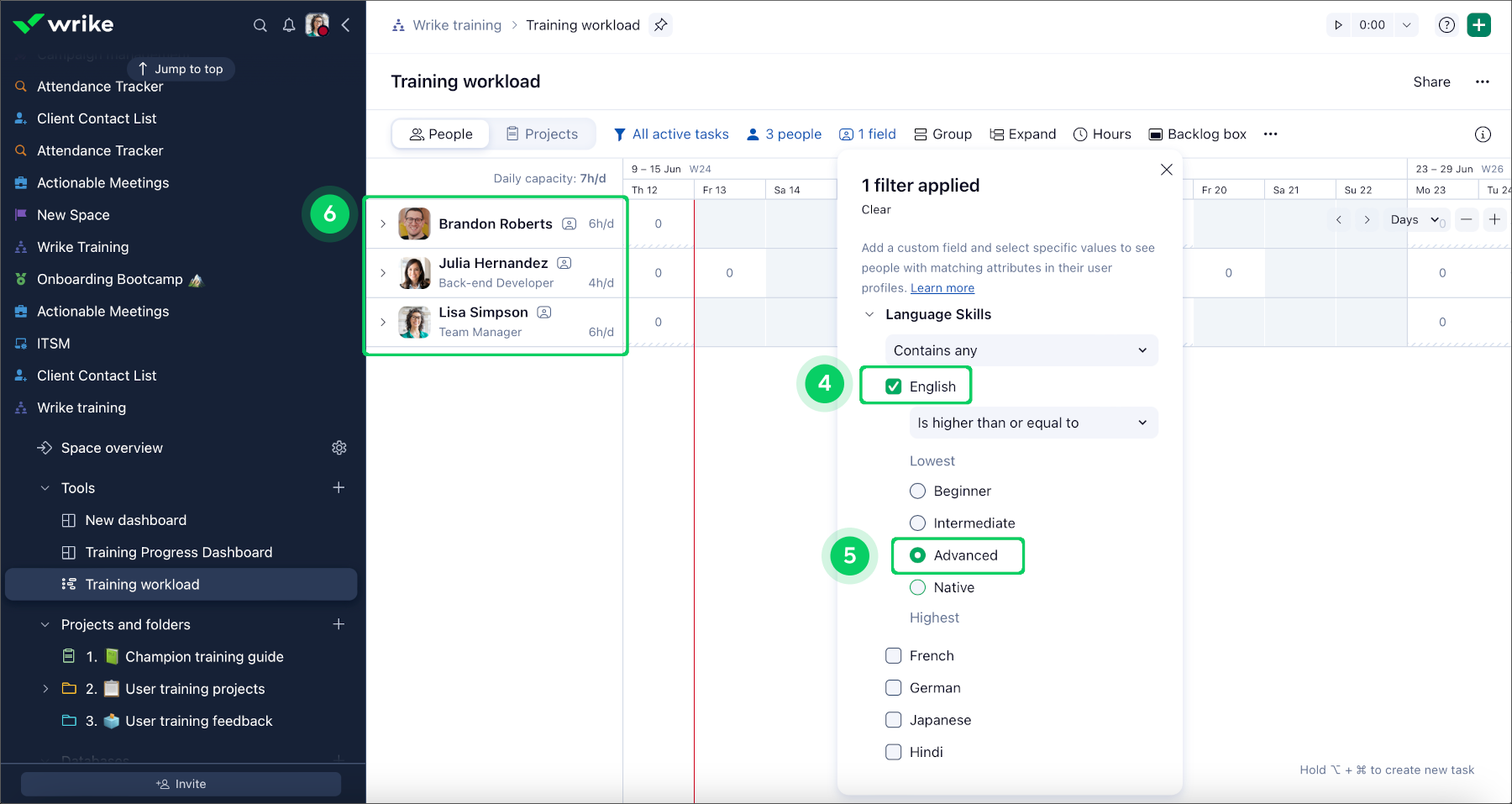Image resolution: width=1512 pixels, height=804 pixels.
Task: Click the Learn more link
Action: (942, 288)
